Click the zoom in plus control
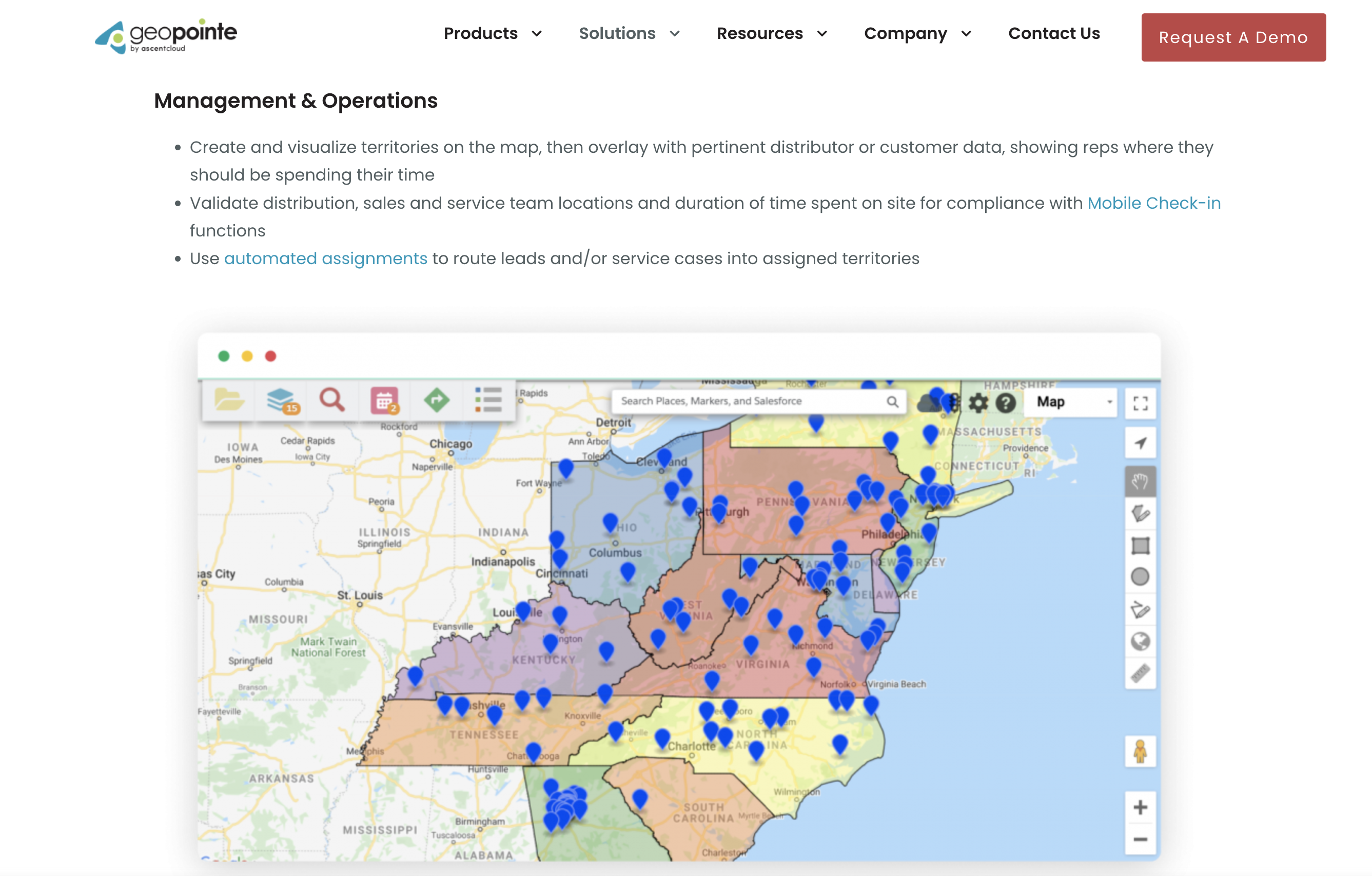 click(1140, 807)
